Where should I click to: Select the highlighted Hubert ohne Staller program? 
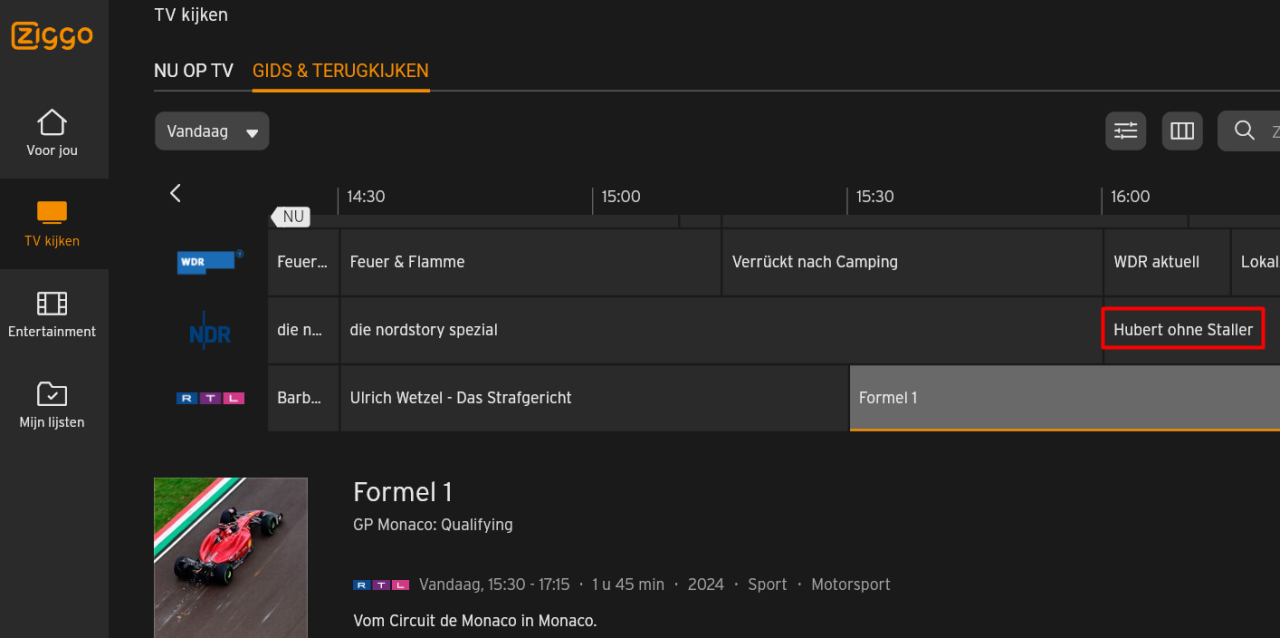pyautogui.click(x=1183, y=328)
